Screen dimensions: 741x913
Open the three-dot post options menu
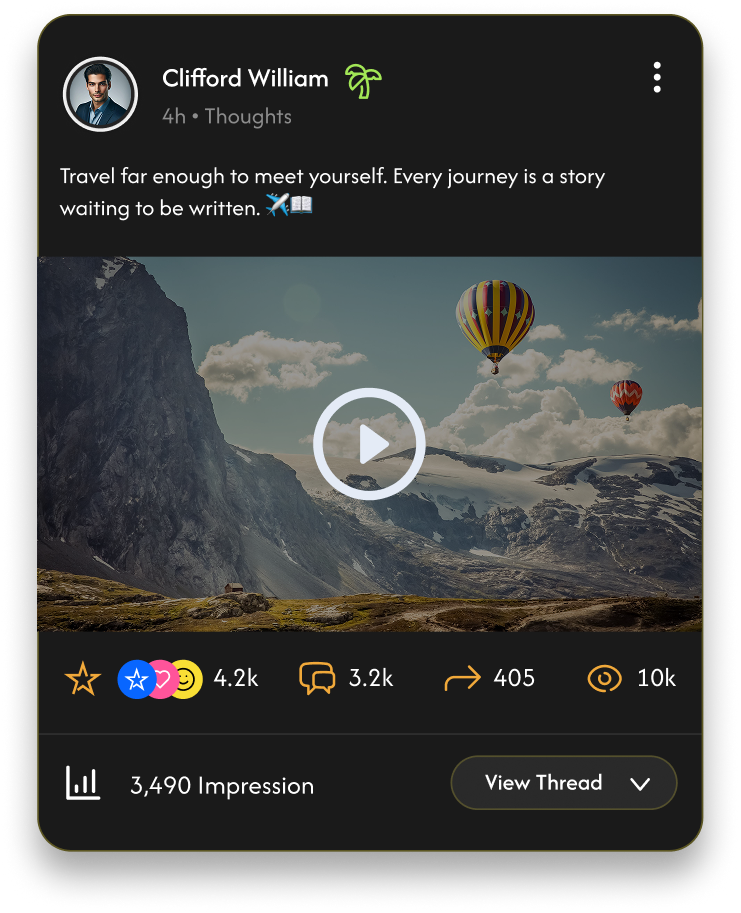(x=657, y=77)
